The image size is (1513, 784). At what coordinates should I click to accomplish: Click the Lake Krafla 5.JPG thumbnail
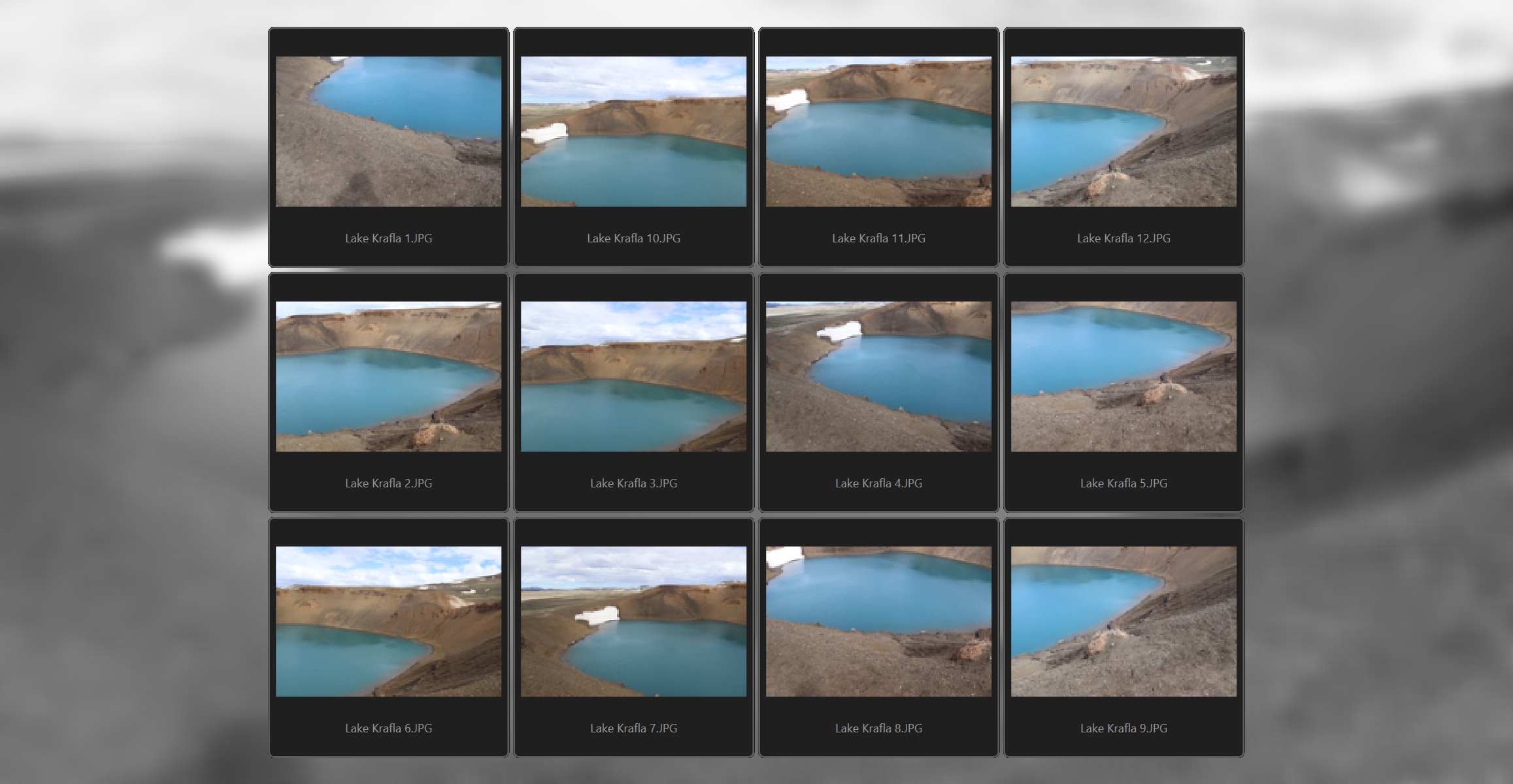[x=1123, y=376]
